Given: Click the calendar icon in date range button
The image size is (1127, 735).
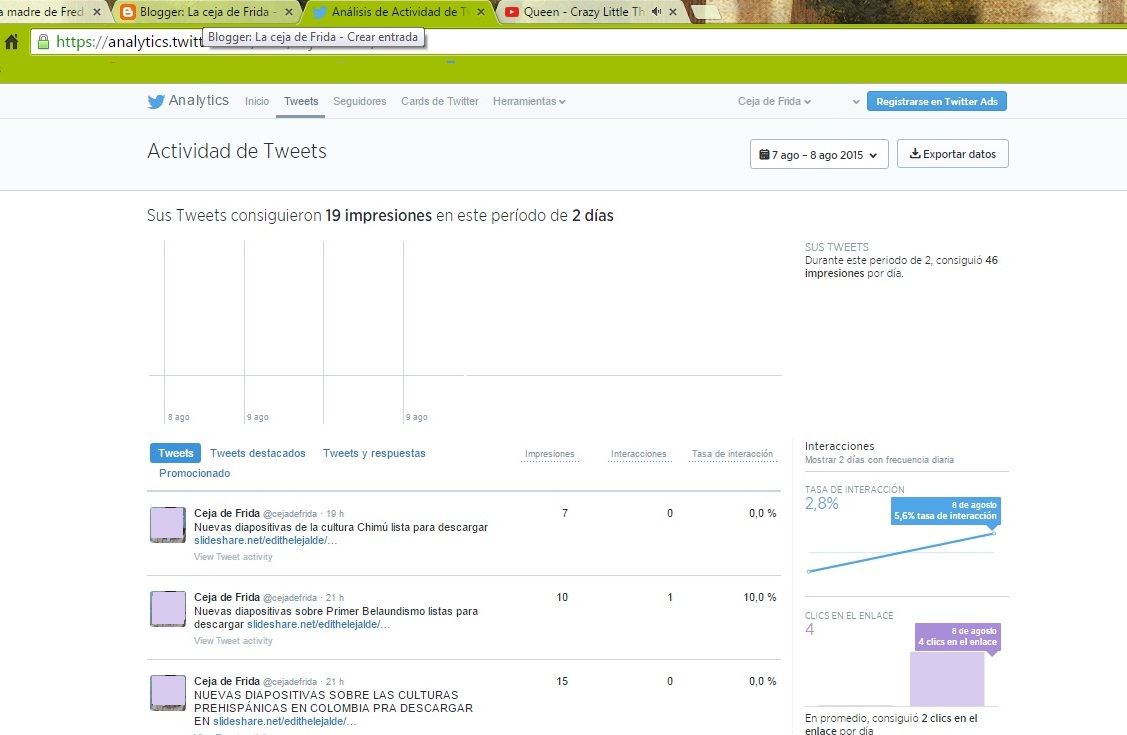Looking at the screenshot, I should pos(764,154).
